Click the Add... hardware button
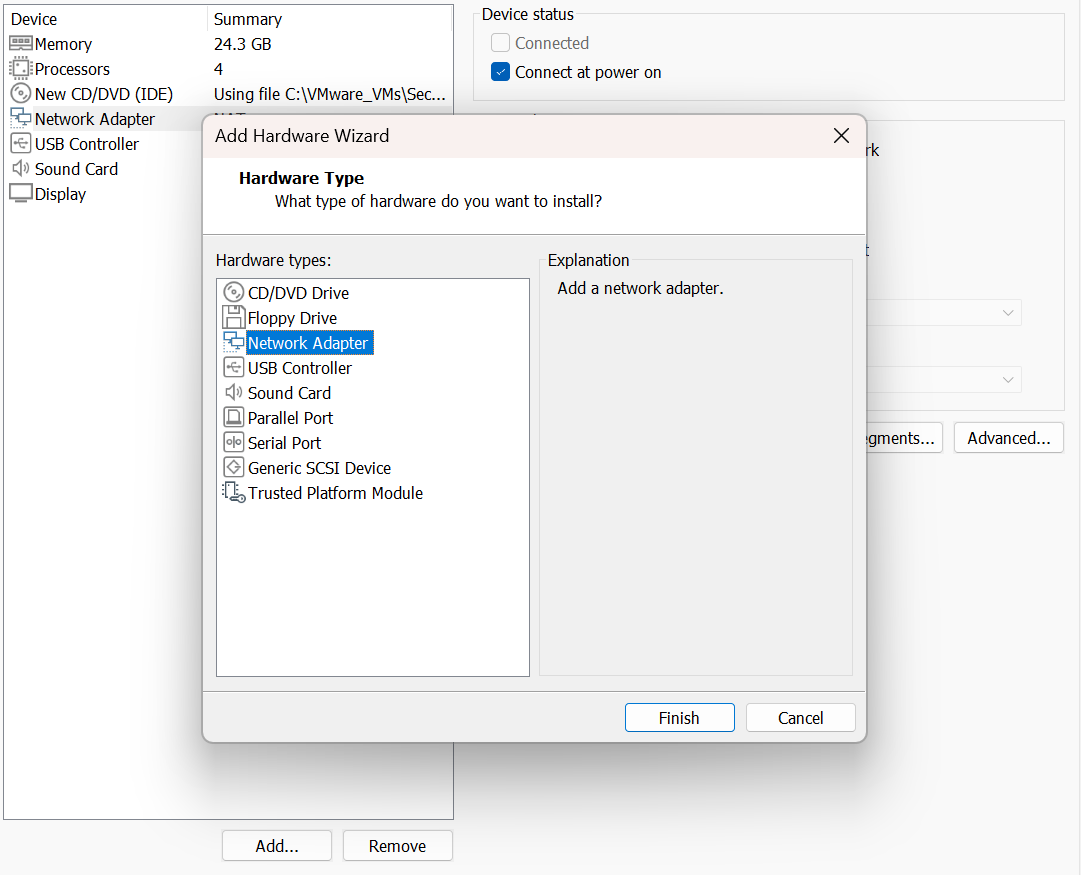The height and width of the screenshot is (875, 1081). [277, 846]
